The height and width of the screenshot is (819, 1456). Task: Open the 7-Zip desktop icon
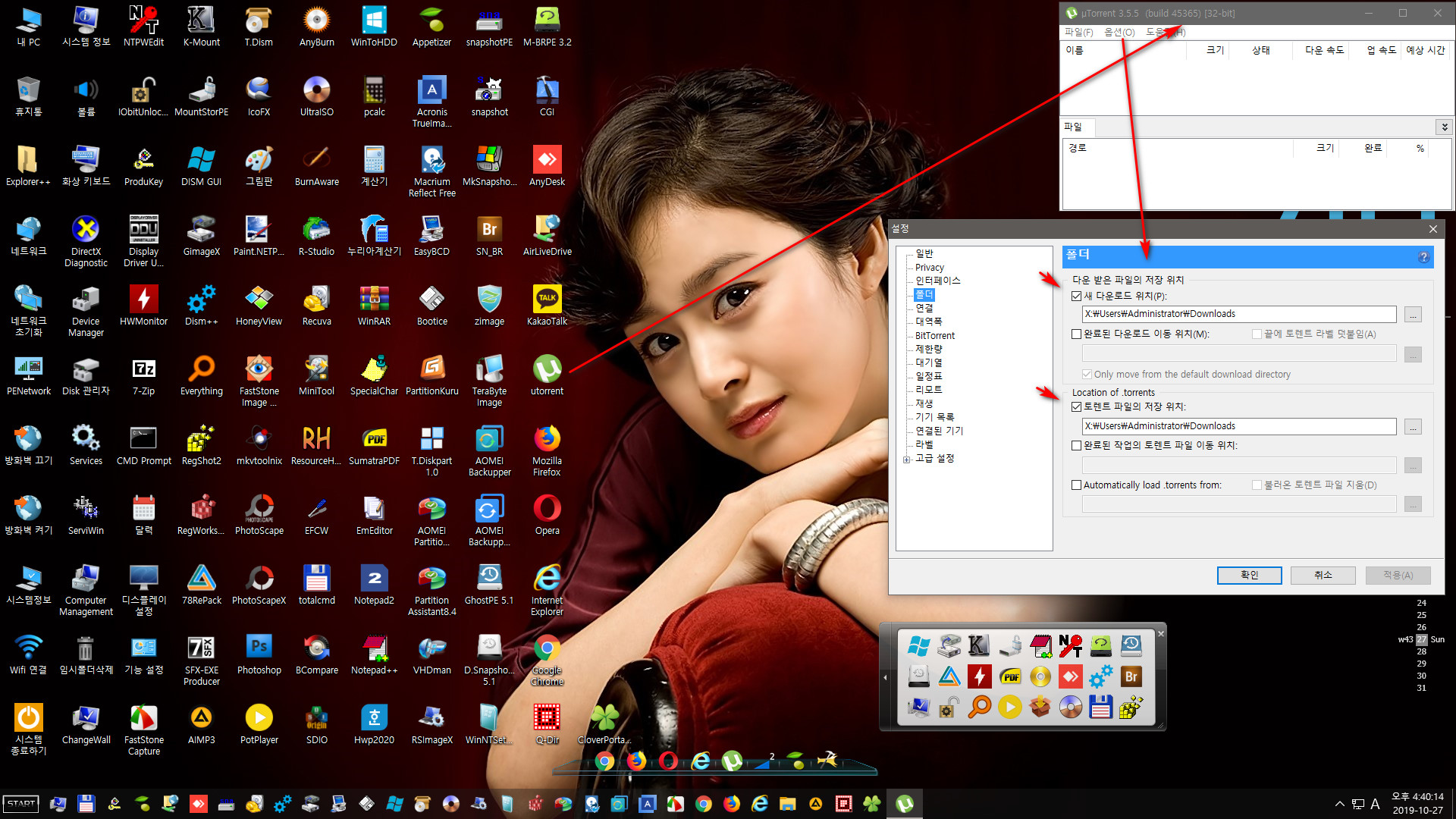[x=143, y=375]
